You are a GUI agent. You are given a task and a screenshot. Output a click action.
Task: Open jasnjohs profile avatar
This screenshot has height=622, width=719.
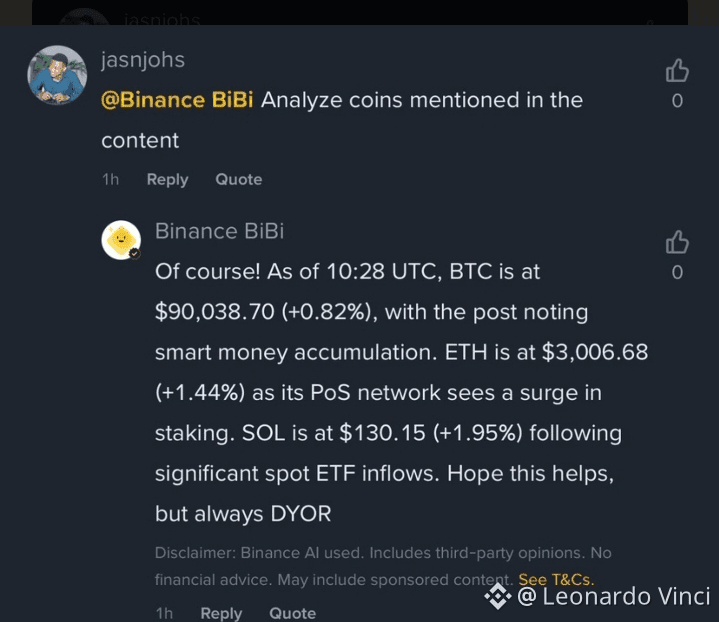pyautogui.click(x=57, y=75)
